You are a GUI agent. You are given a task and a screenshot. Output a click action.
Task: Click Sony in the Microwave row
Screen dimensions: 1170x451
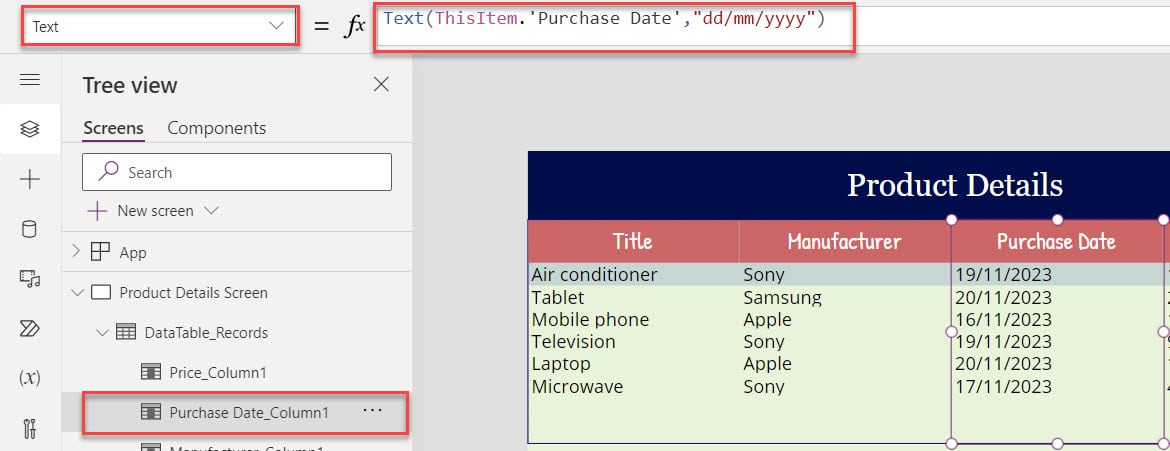763,386
